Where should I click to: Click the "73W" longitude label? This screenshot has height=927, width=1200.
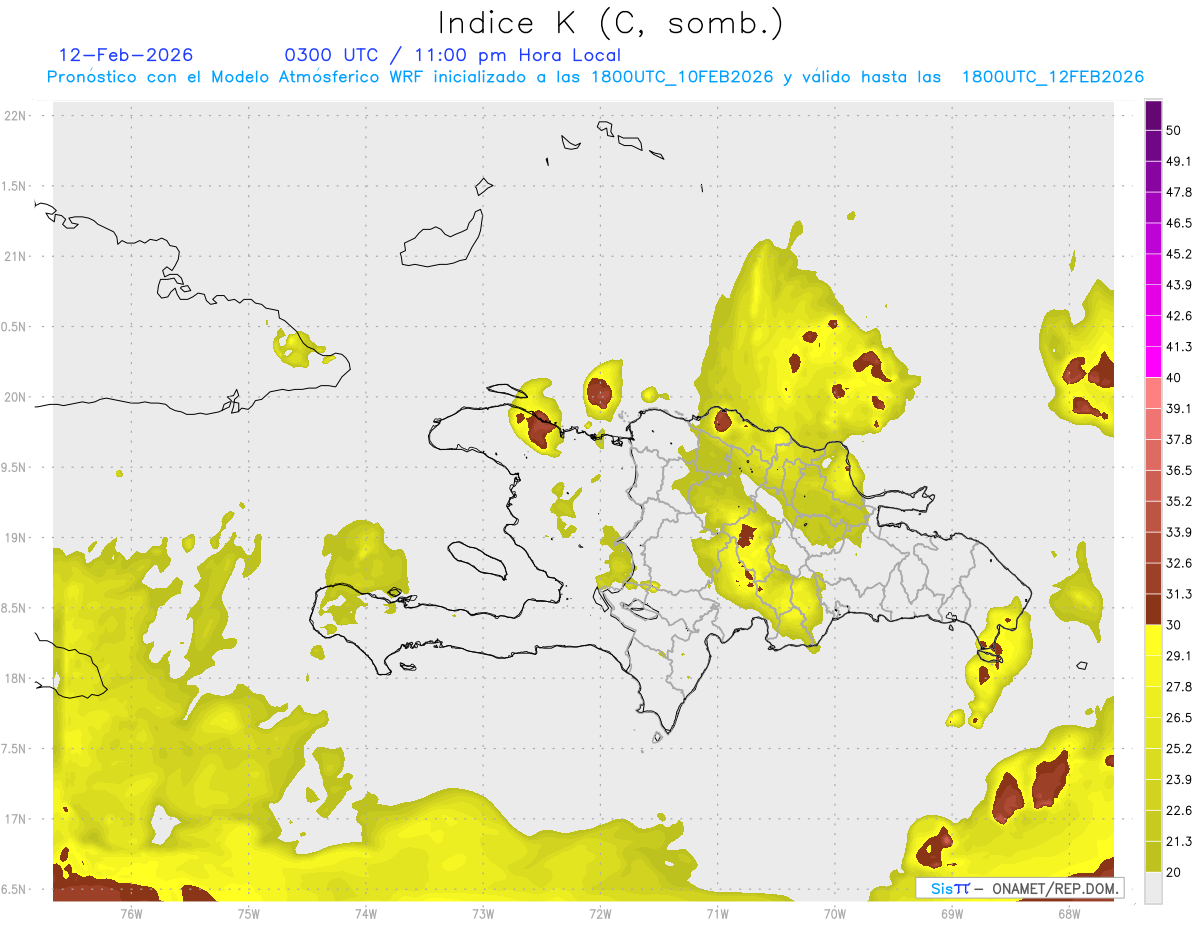483,913
